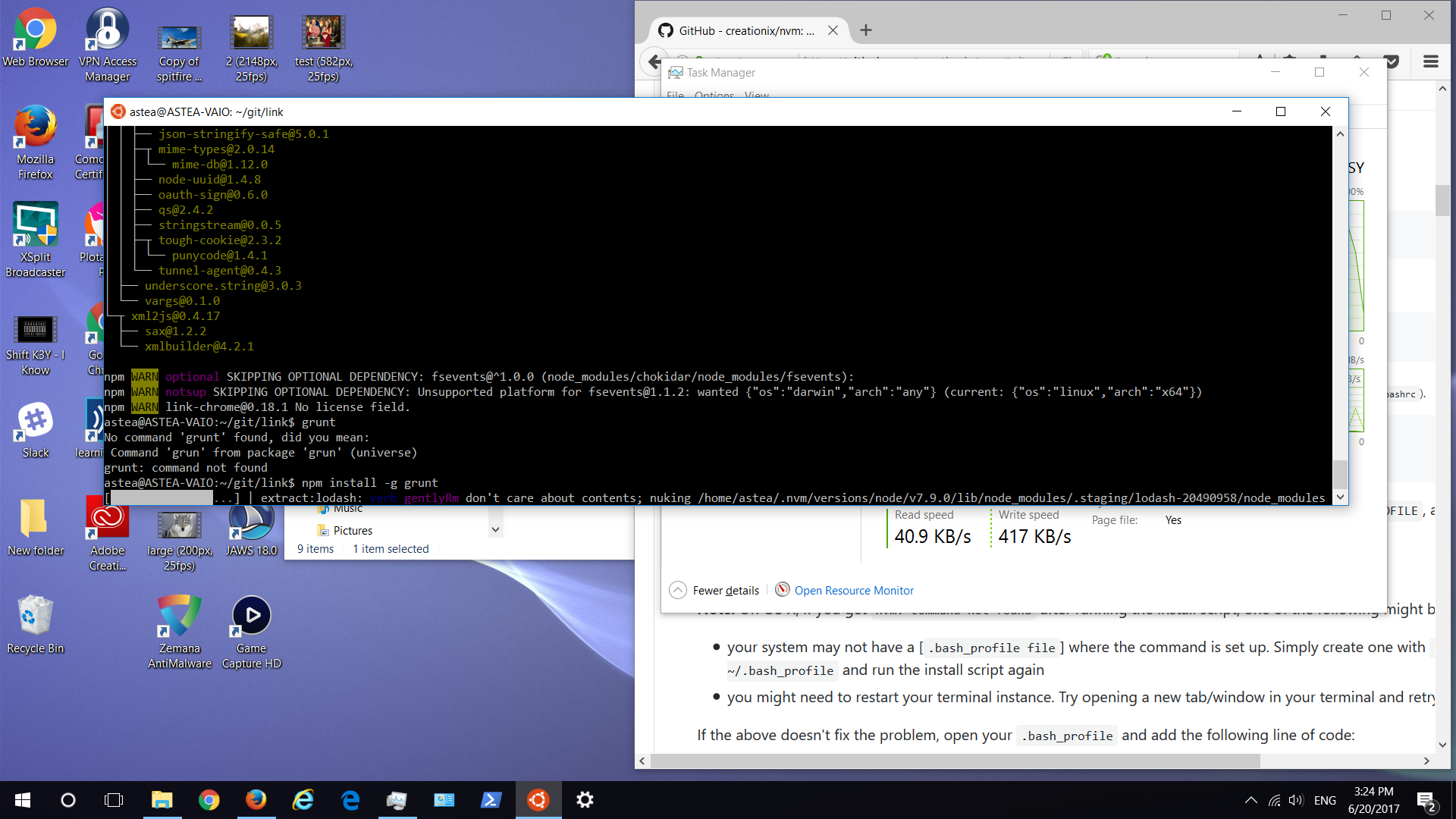Open Cortana search circle on taskbar
Screen dimensions: 1456x819
(68, 800)
